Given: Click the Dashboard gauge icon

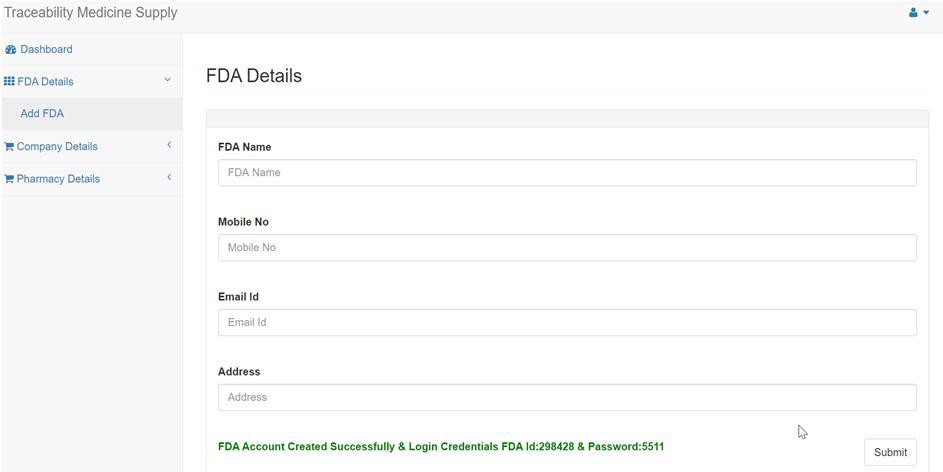Looking at the screenshot, I should 10,50.
